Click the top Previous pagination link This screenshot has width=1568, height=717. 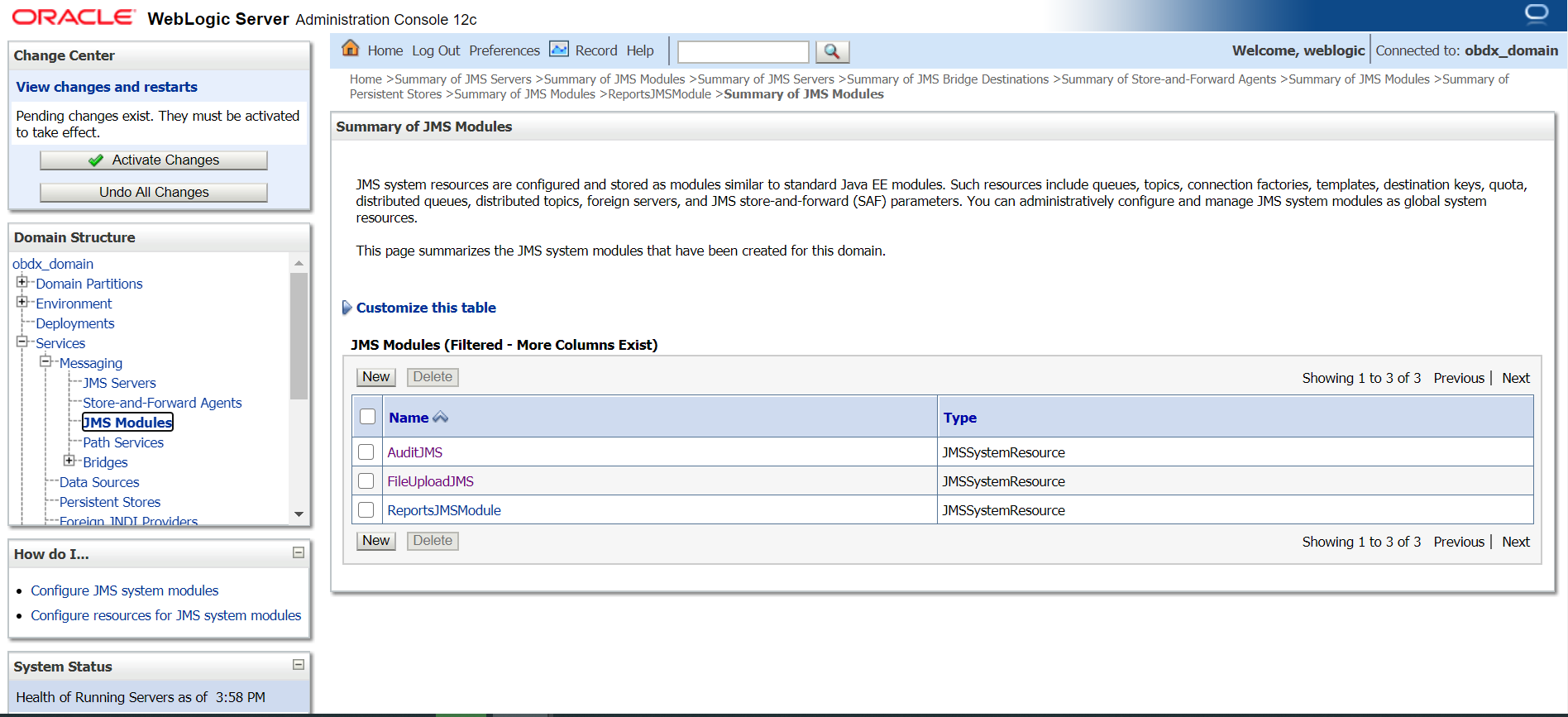(x=1459, y=378)
